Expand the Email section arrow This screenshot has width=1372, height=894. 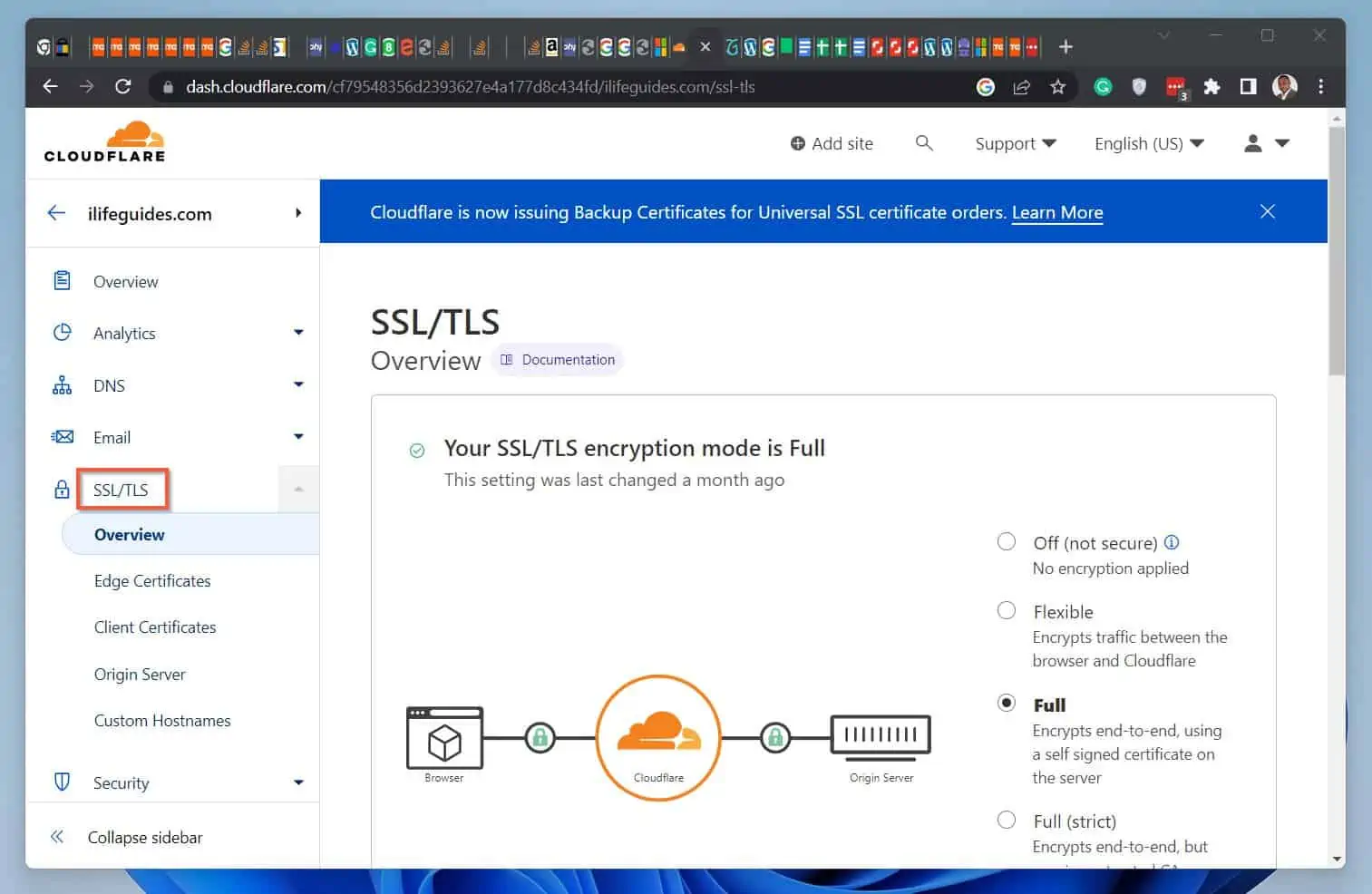(298, 437)
